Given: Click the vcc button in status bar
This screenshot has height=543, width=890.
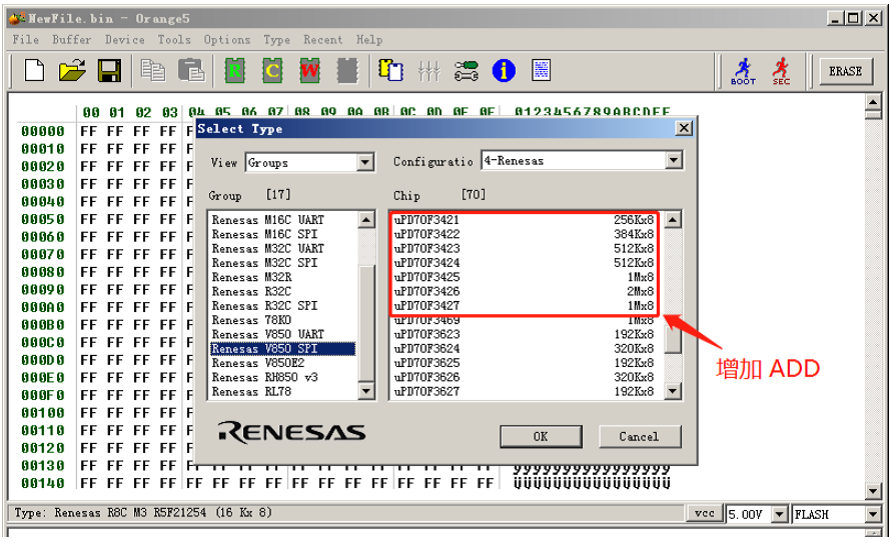Looking at the screenshot, I should (704, 513).
